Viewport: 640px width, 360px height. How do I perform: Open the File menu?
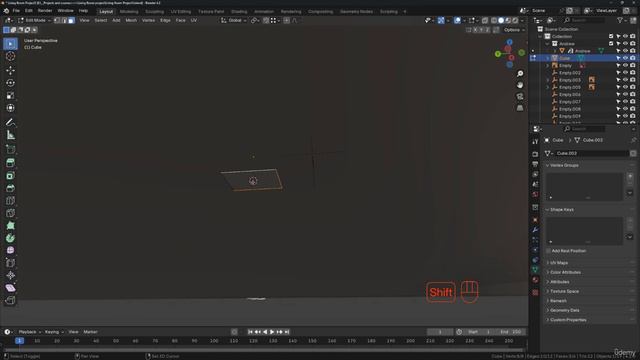[16, 11]
